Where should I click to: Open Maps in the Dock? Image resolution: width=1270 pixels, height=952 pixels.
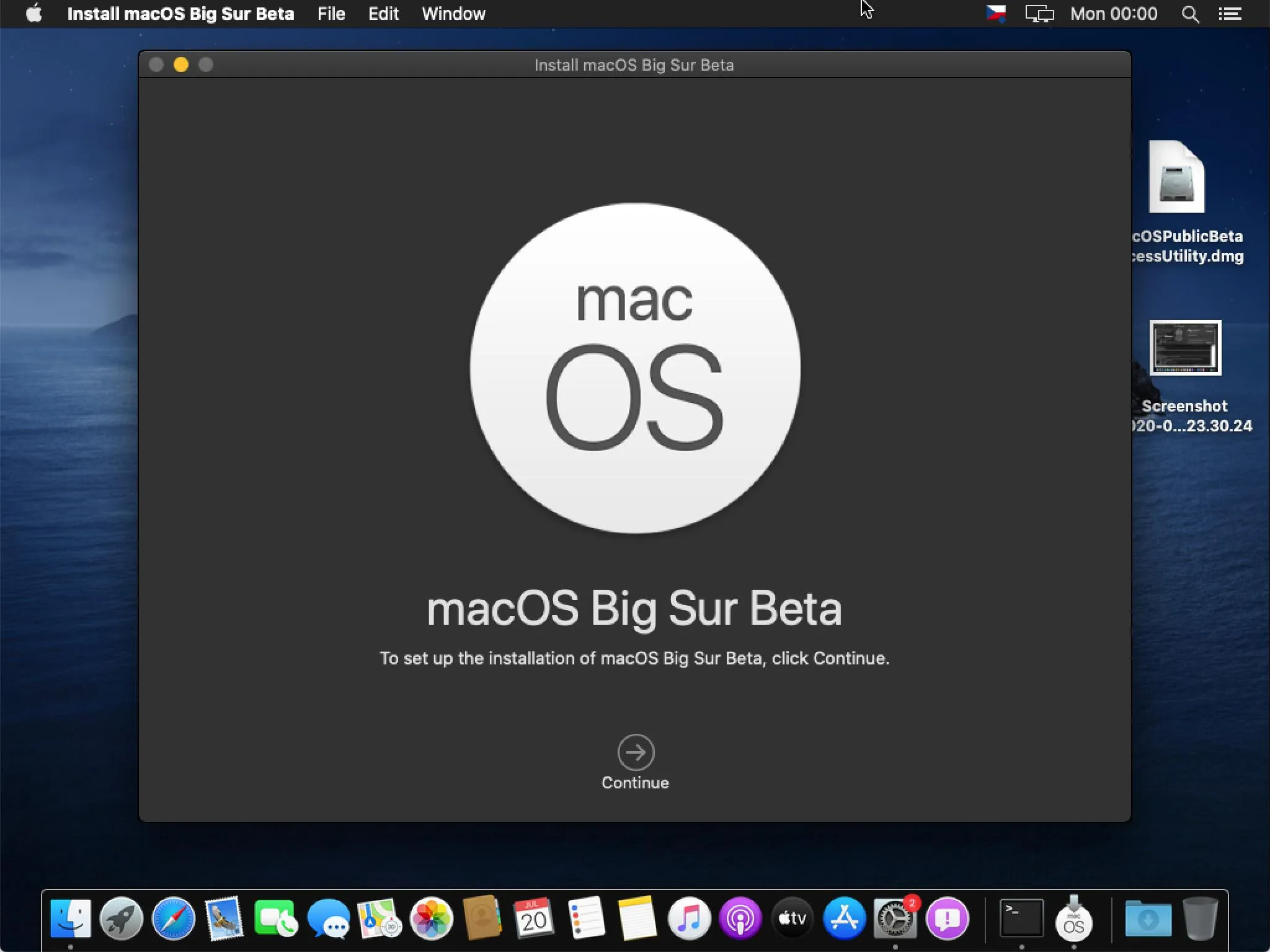pos(380,918)
